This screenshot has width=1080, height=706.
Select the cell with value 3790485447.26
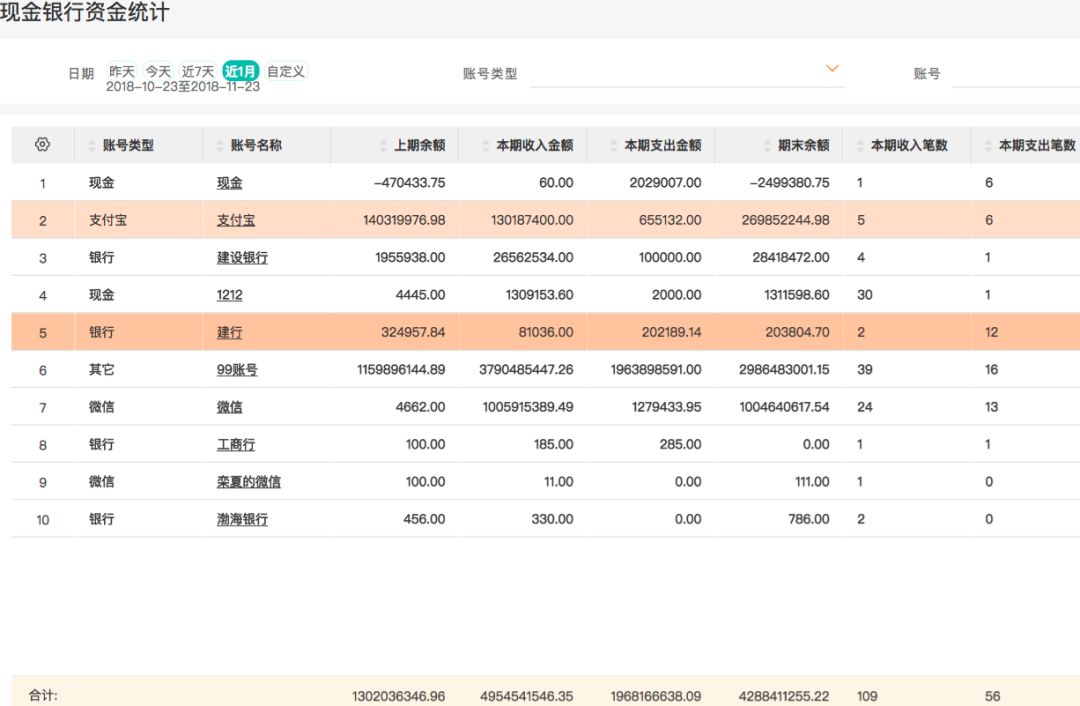coord(526,369)
